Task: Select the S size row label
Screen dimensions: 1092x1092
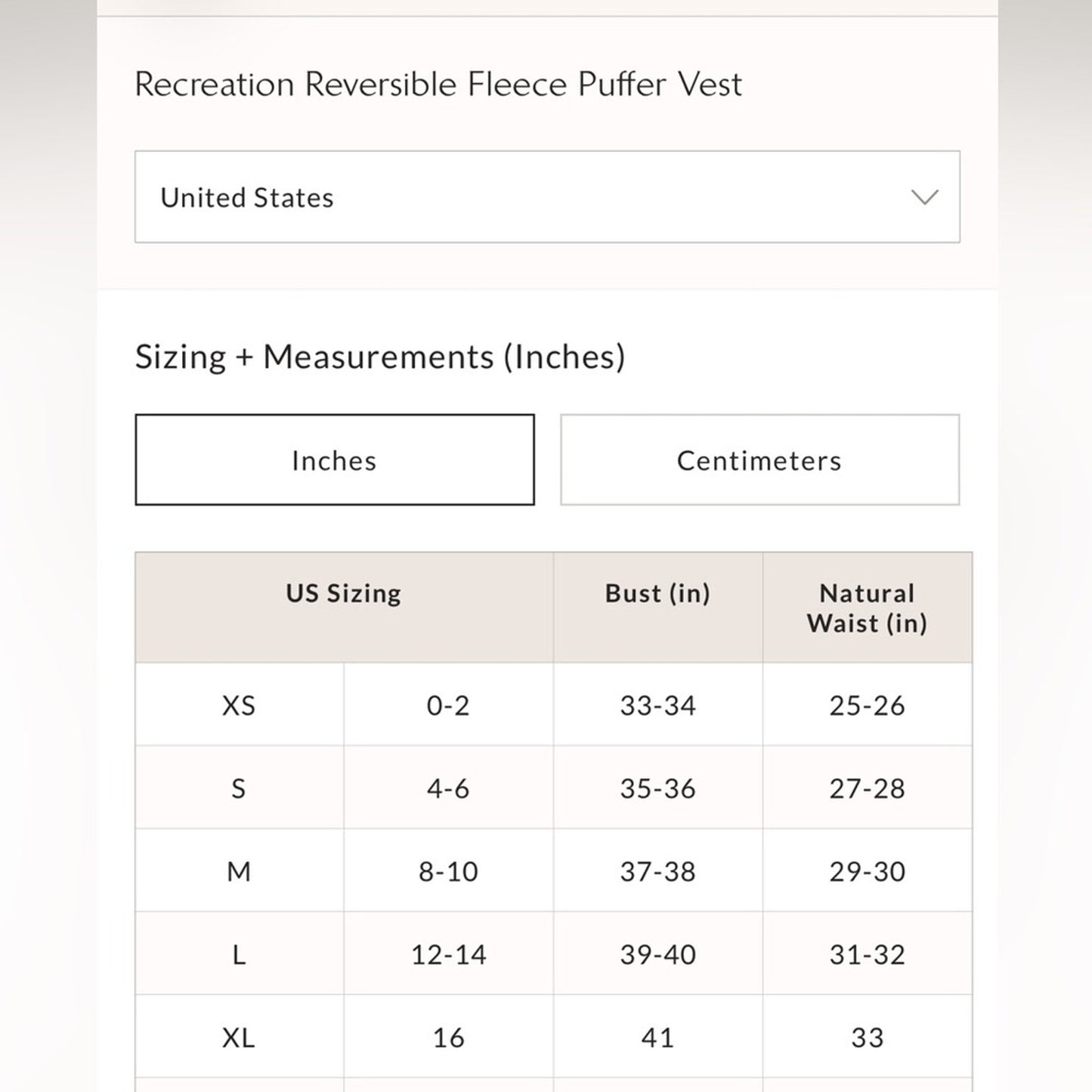Action: pos(239,789)
